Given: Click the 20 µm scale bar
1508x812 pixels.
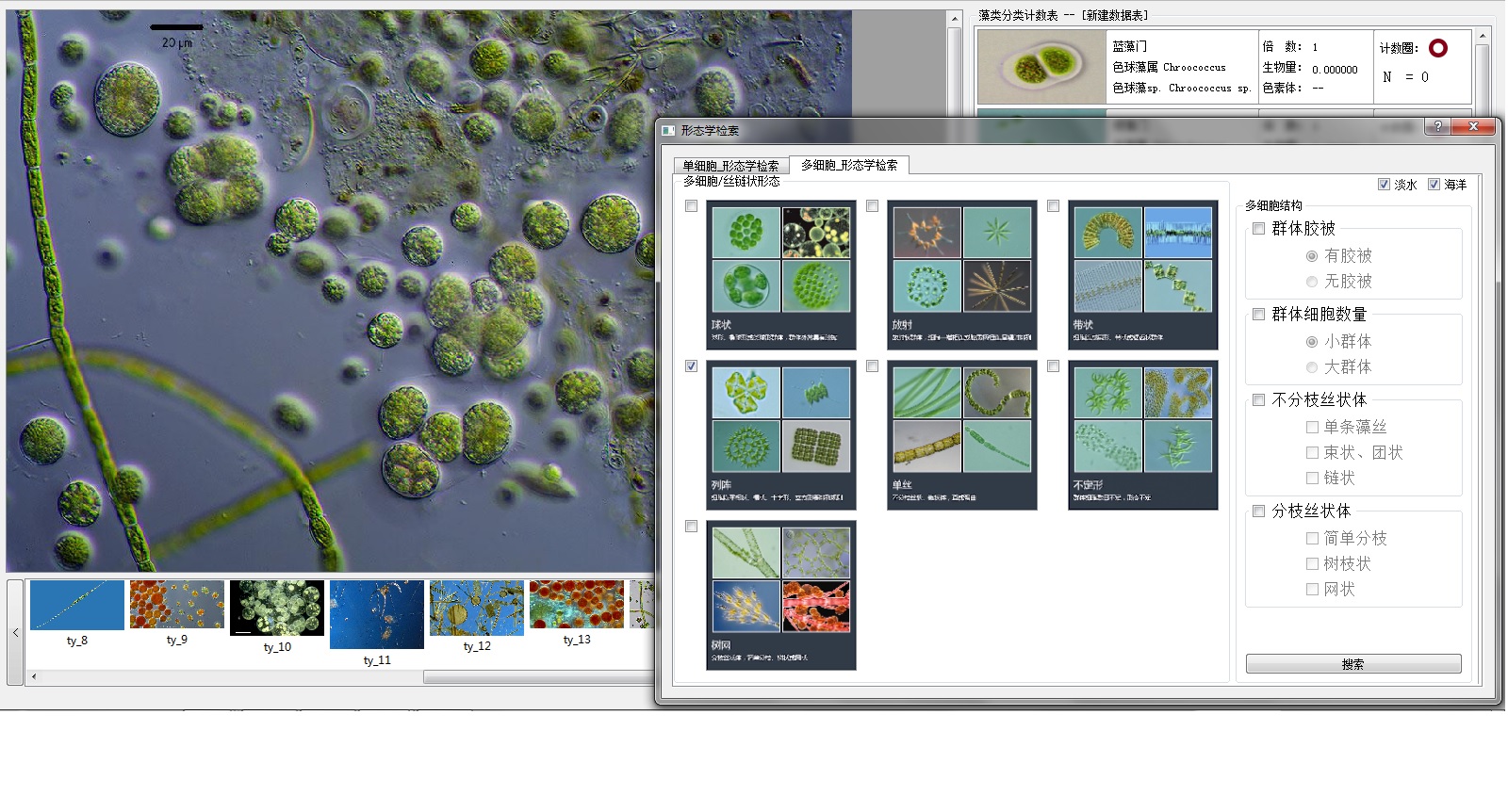Looking at the screenshot, I should click(176, 27).
